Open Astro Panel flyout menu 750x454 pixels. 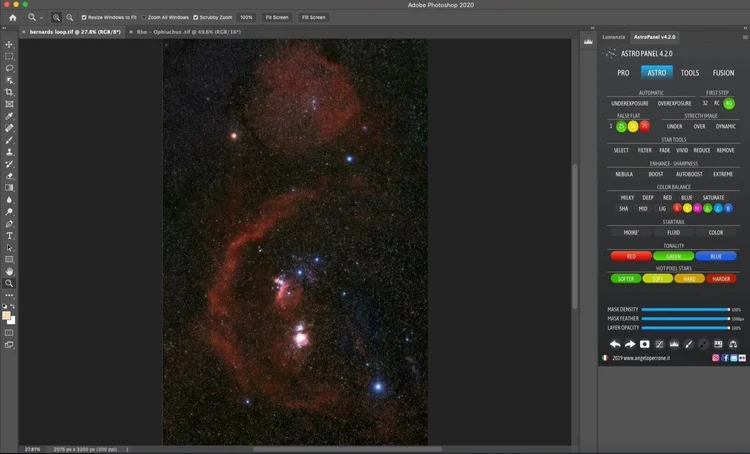click(745, 37)
